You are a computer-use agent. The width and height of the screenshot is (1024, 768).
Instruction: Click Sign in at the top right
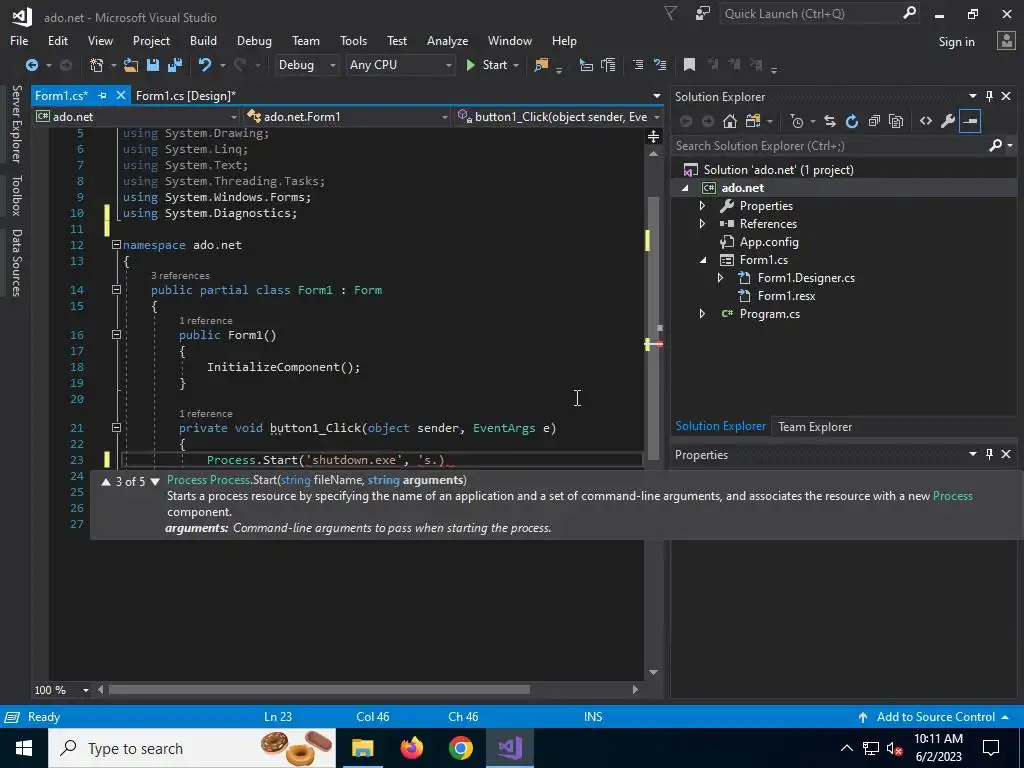tap(956, 42)
